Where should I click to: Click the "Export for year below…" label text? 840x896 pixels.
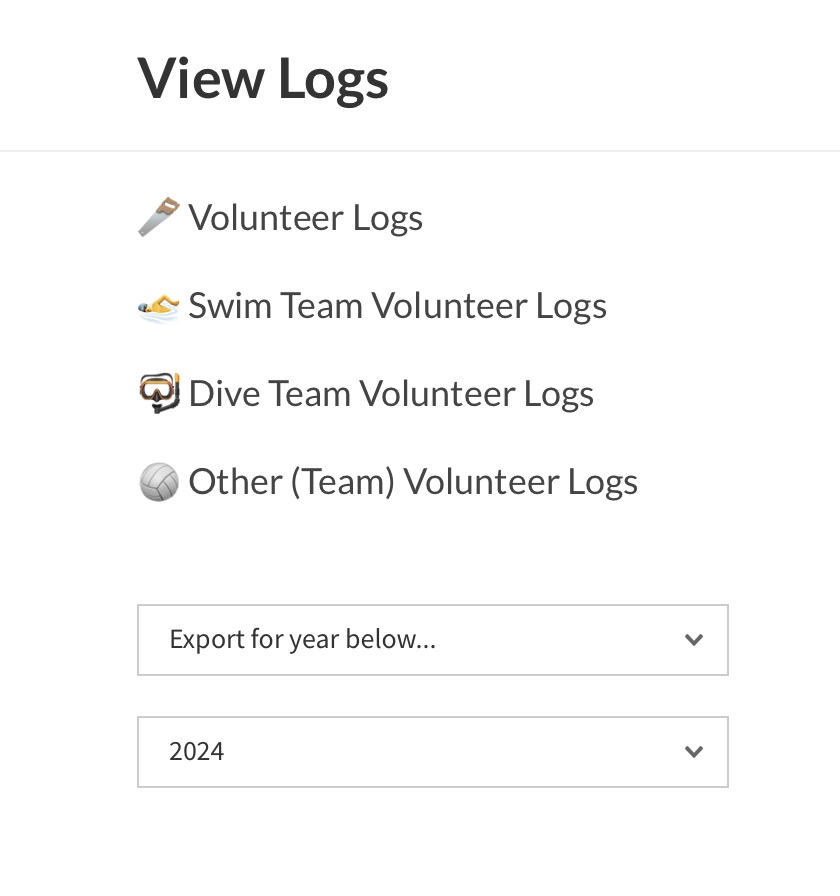[302, 640]
